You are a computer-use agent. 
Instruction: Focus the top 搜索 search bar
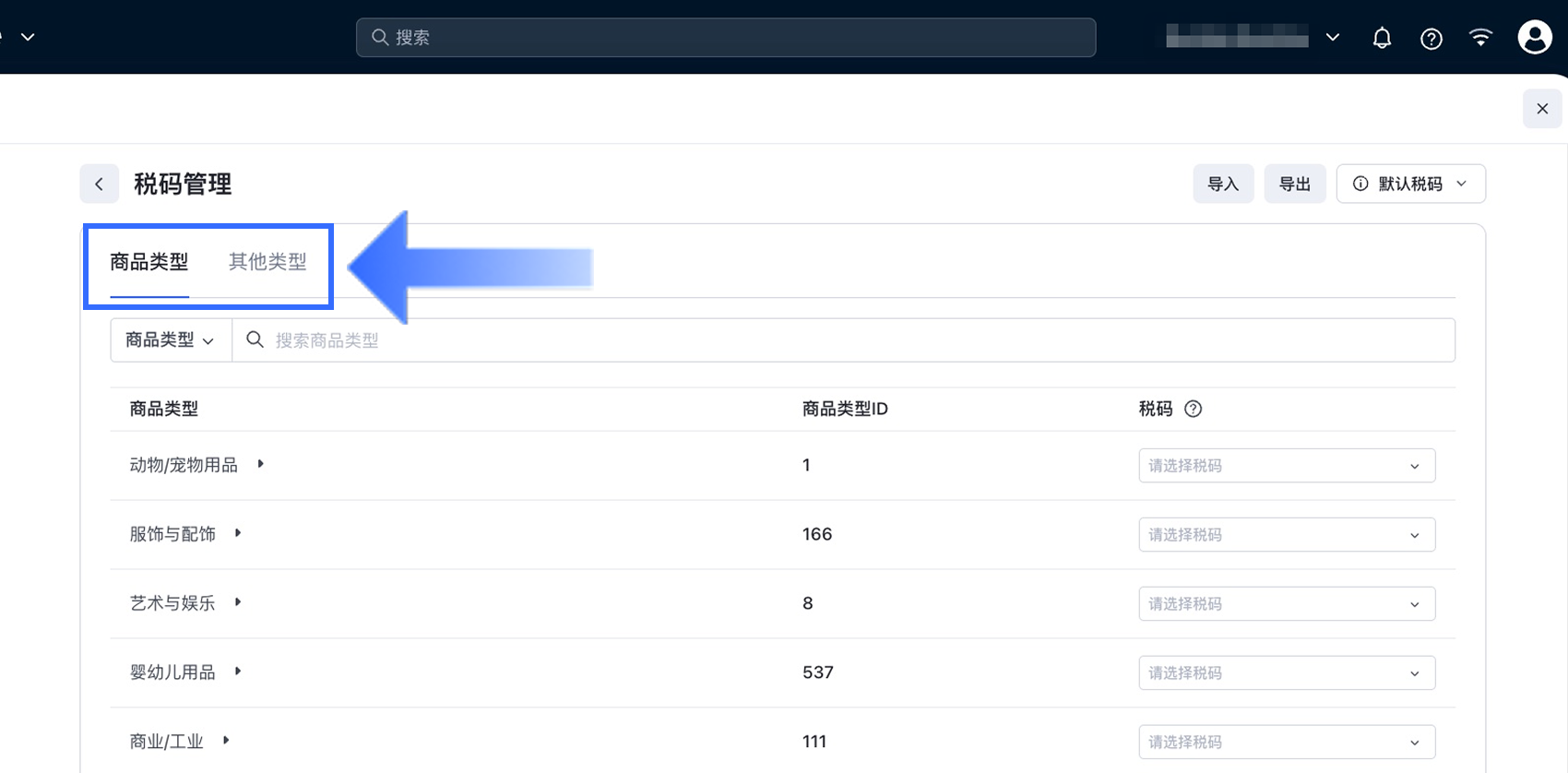click(x=726, y=38)
